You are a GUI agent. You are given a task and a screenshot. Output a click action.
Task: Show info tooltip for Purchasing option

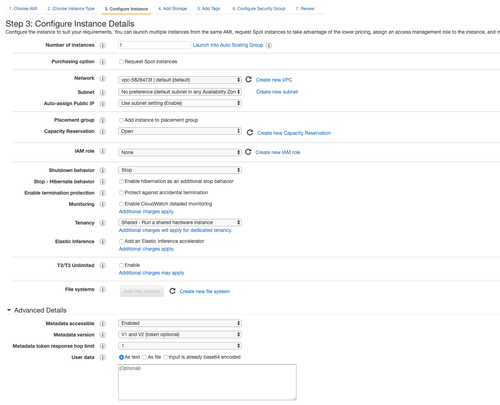pyautogui.click(x=103, y=62)
